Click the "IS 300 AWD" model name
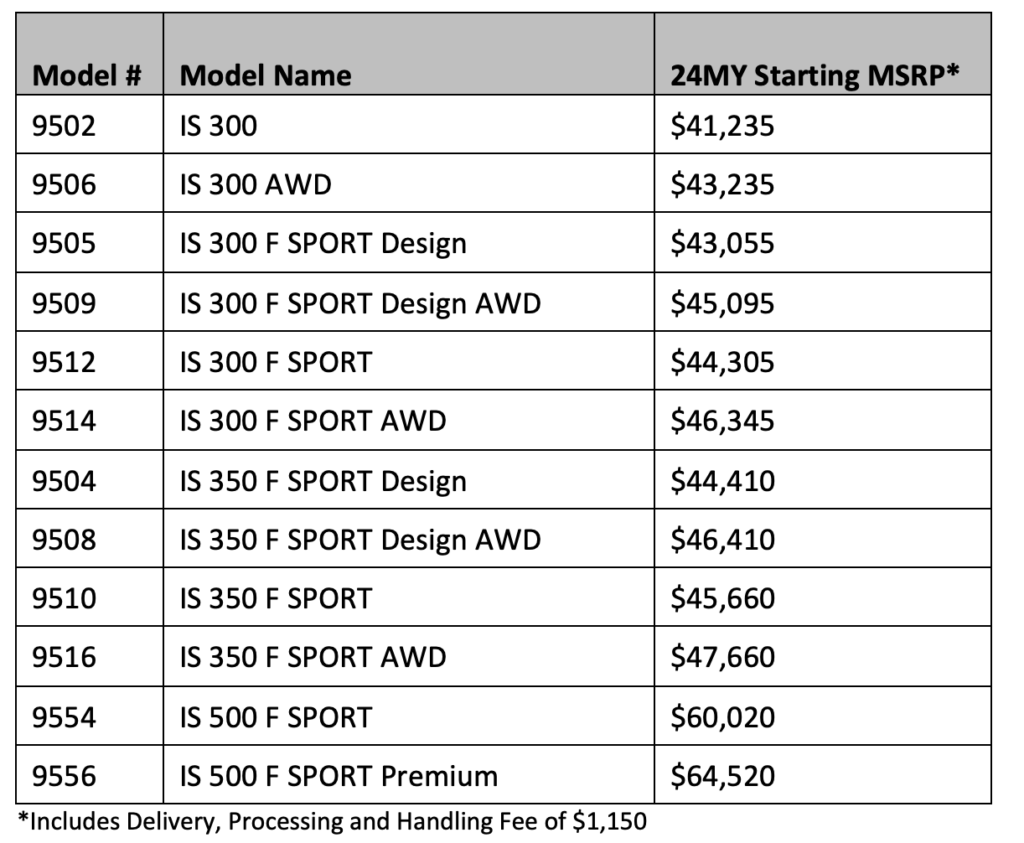1024x843 pixels. point(255,185)
